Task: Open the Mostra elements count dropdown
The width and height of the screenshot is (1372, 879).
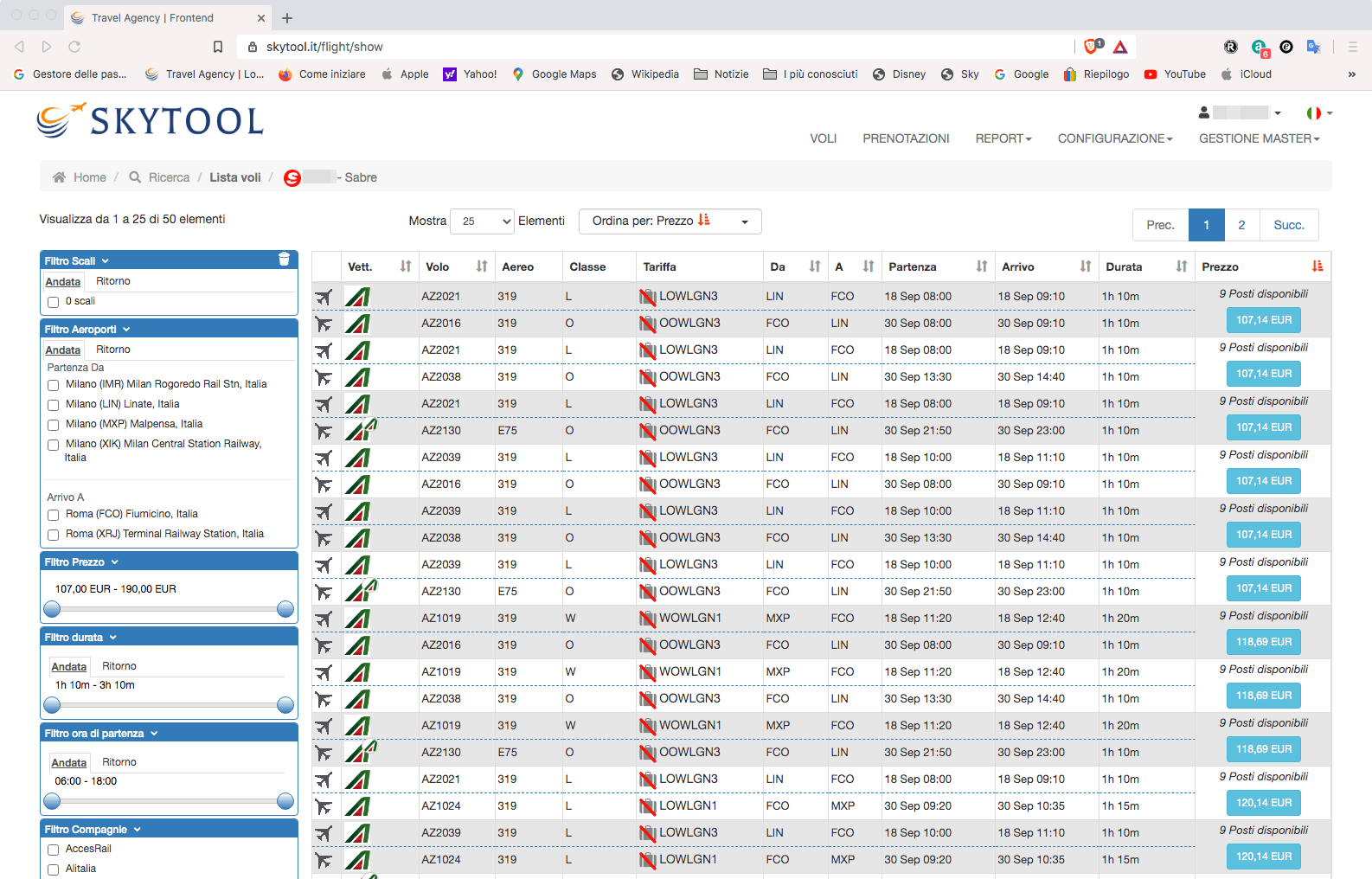Action: [483, 221]
